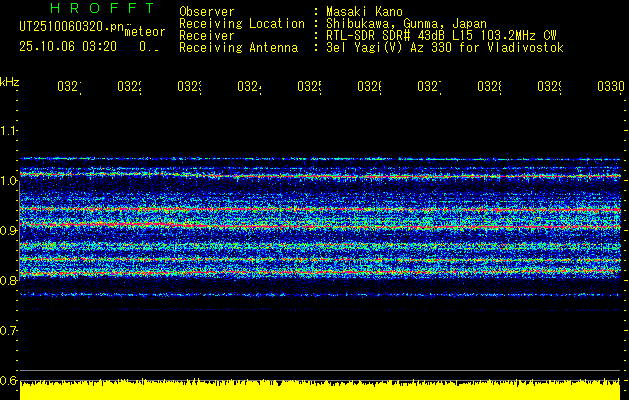This screenshot has width=629, height=400.
Task: Click the date 25.10.06 03:20
Action: coord(68,47)
